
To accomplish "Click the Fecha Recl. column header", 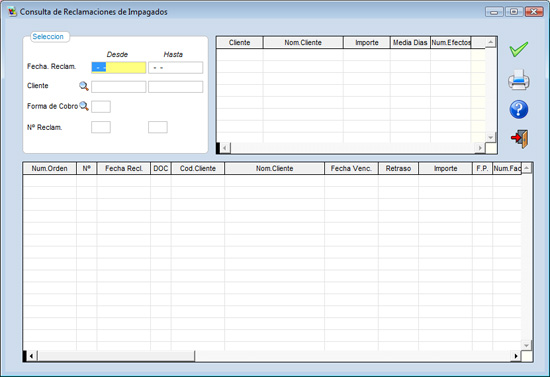I will pos(124,168).
